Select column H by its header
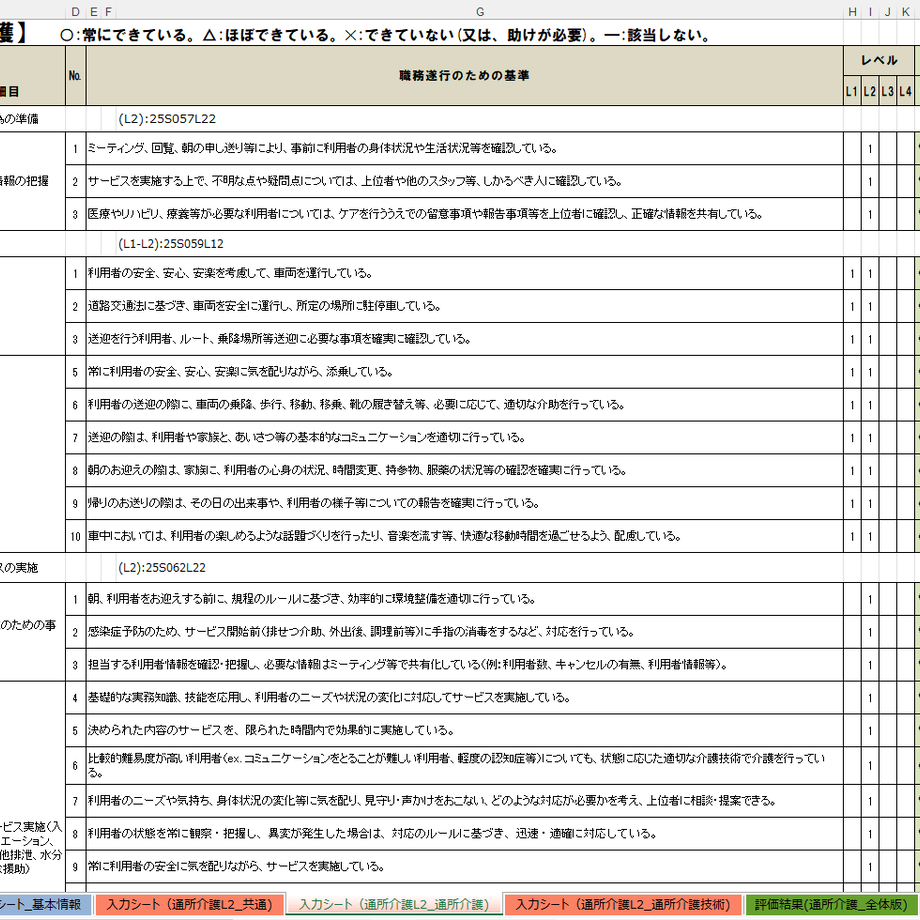 853,12
